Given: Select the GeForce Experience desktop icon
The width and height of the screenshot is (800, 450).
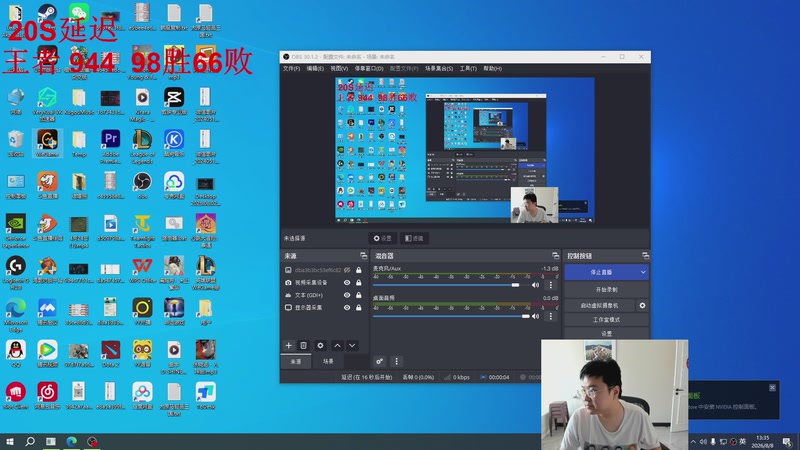Looking at the screenshot, I should (16, 231).
